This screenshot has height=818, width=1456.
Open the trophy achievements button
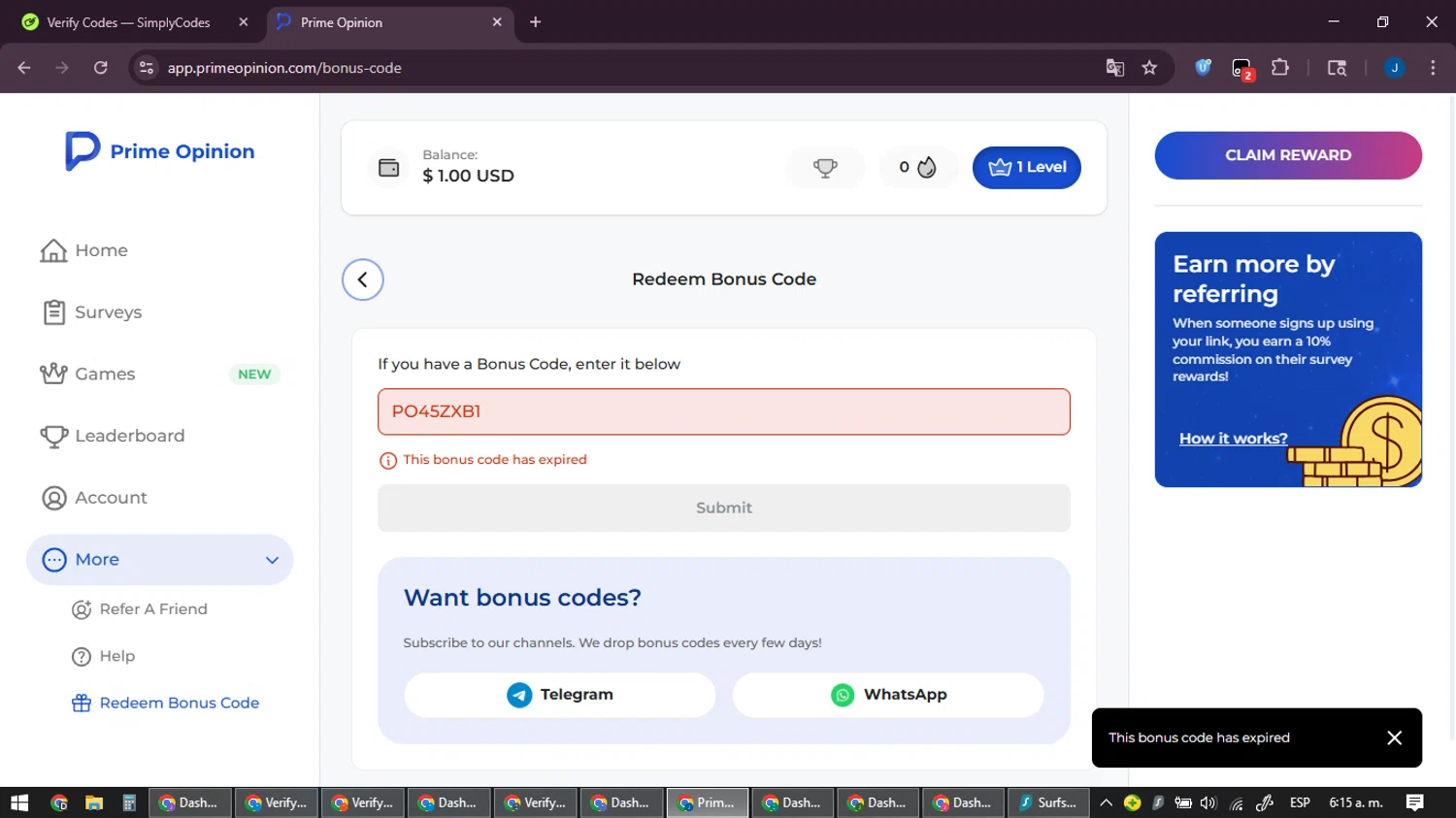(825, 168)
